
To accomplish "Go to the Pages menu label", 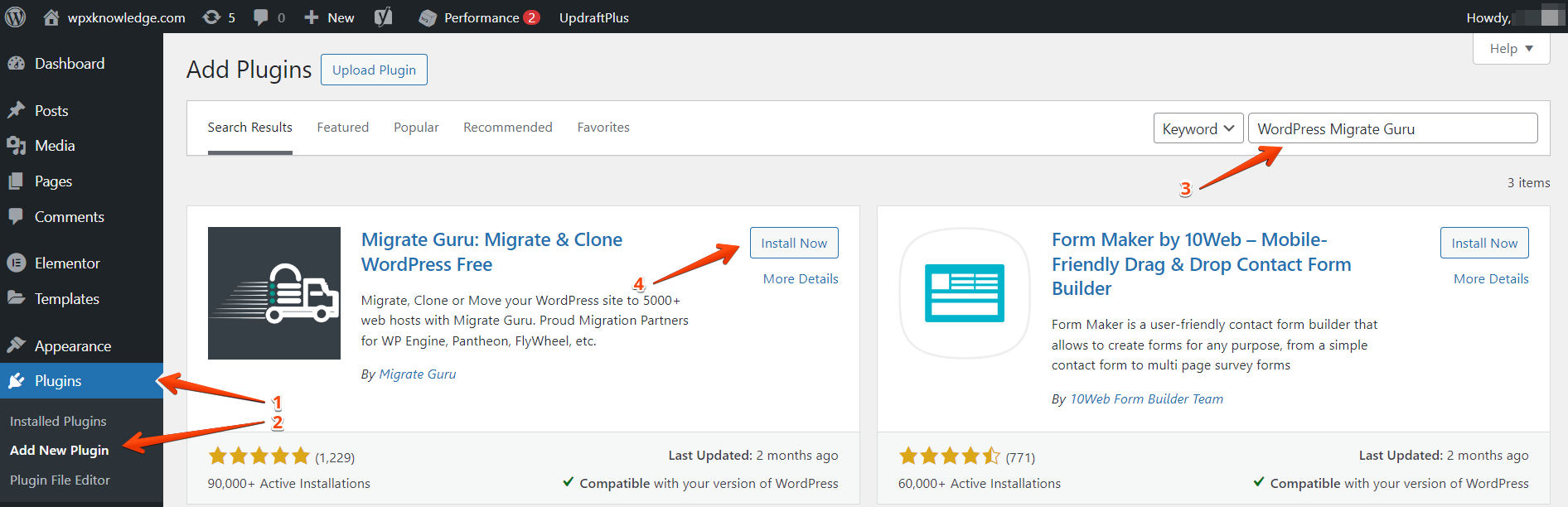I will pyautogui.click(x=53, y=181).
